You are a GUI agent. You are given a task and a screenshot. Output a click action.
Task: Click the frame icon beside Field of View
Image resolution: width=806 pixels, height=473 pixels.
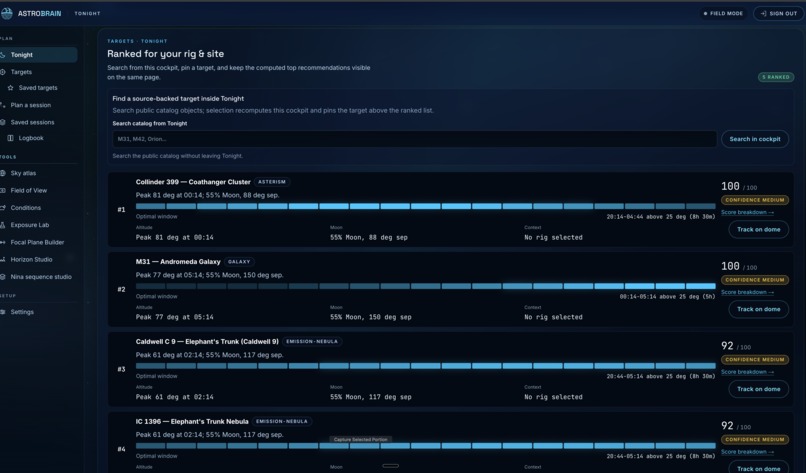click(3, 190)
